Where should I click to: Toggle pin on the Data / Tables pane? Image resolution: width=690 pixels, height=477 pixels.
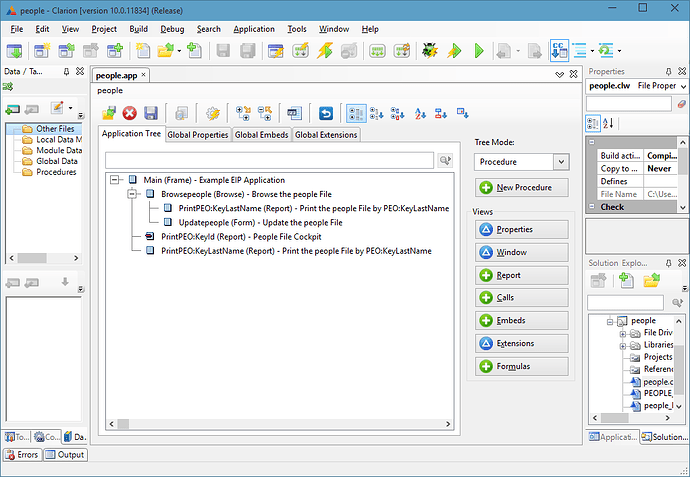point(66,72)
